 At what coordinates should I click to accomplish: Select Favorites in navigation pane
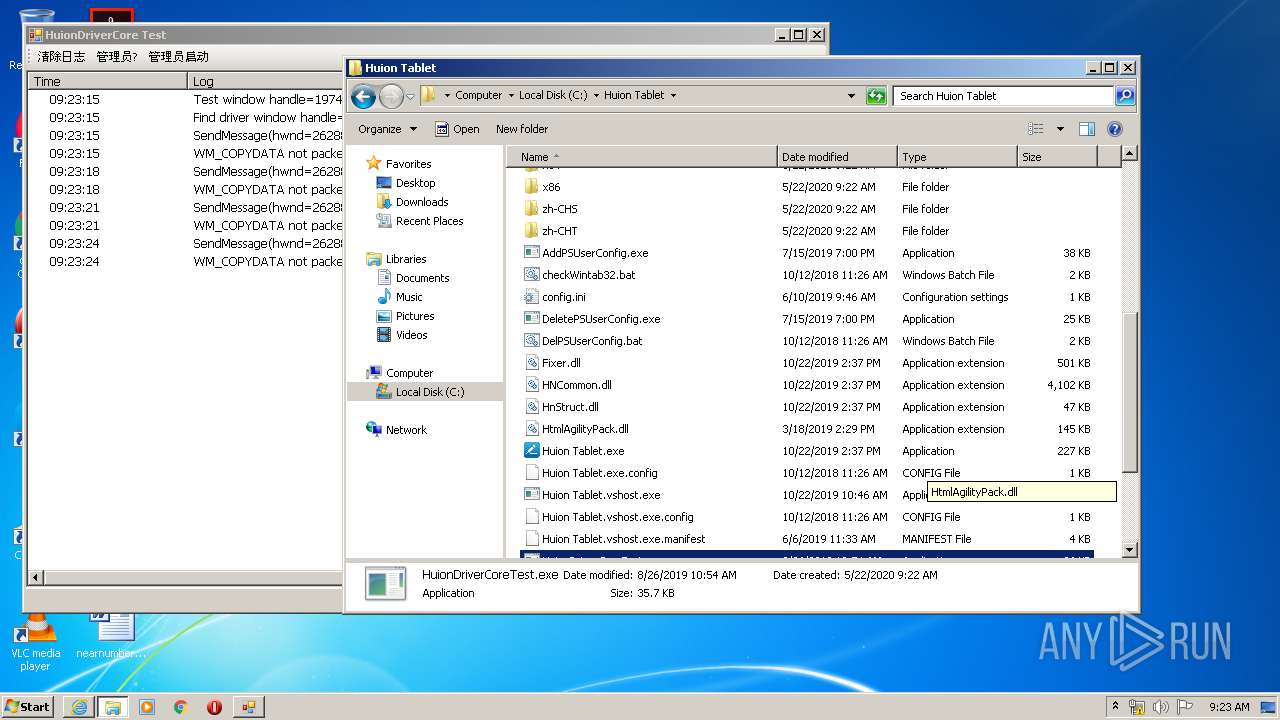(408, 164)
